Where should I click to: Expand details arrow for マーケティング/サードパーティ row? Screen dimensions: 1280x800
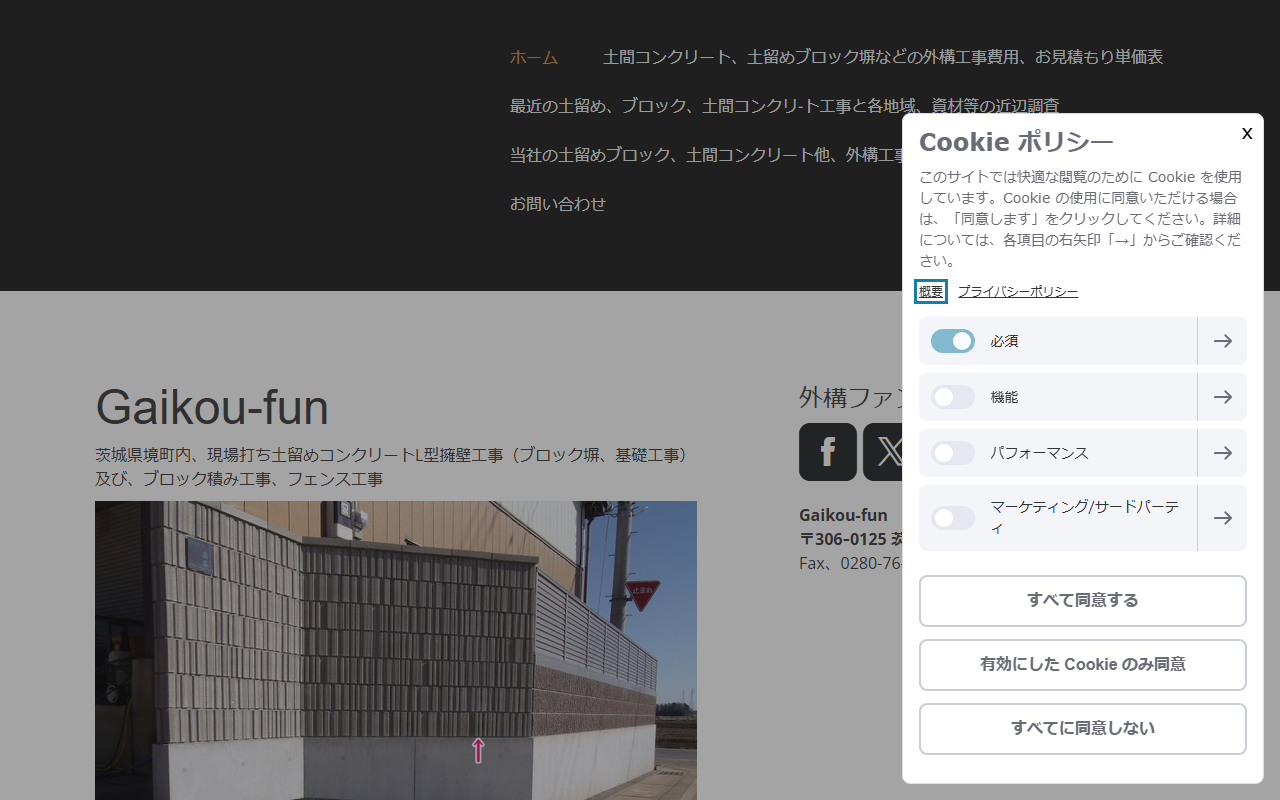coord(1222,518)
